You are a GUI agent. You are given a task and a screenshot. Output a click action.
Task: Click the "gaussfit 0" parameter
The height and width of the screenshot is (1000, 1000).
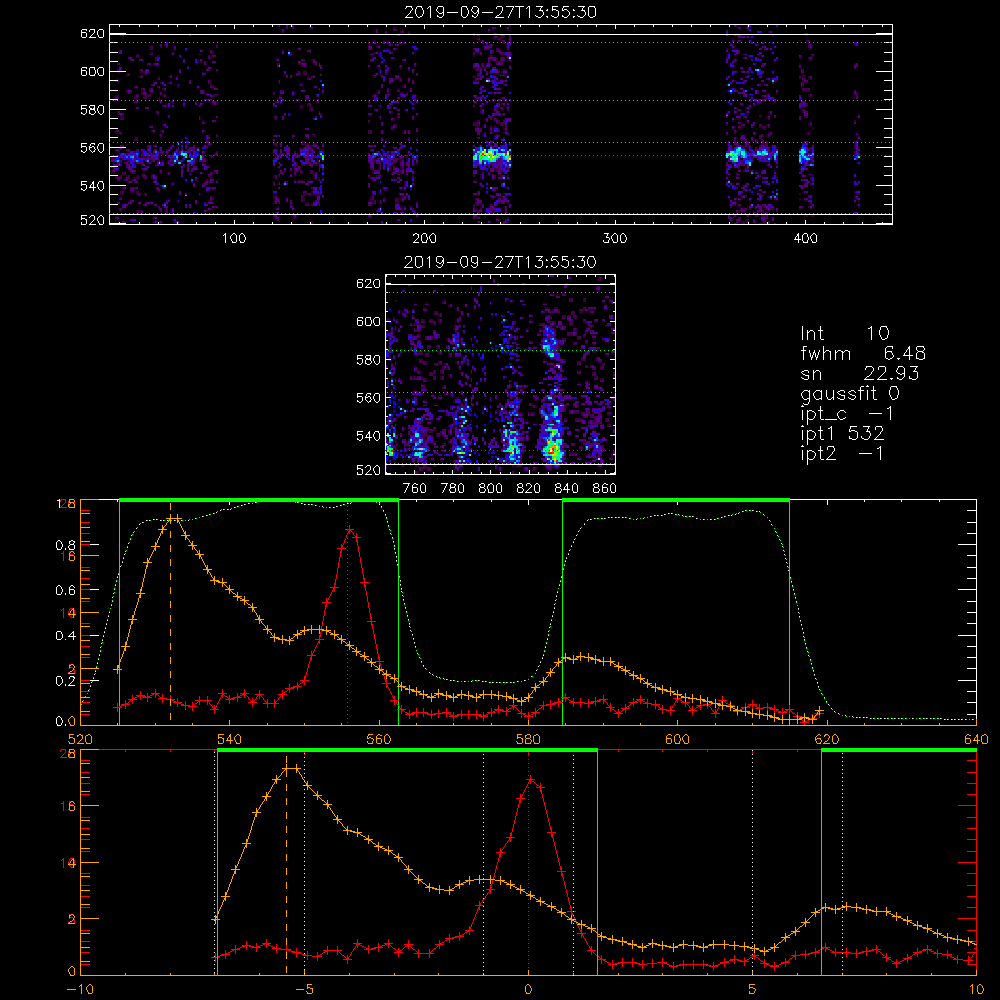(849, 393)
